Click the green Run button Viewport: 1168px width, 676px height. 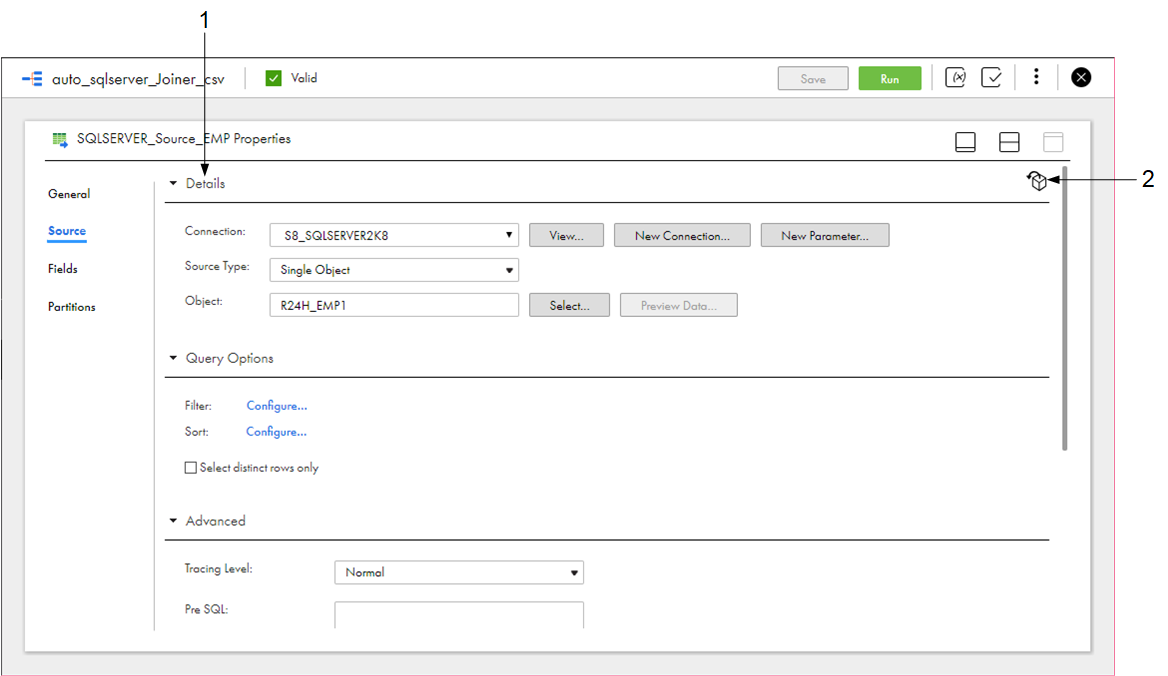[x=889, y=78]
